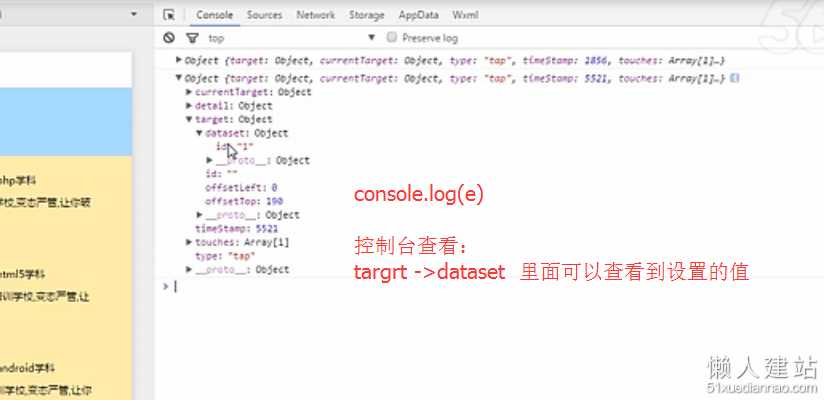Screen dimensions: 824x400
Task: Click the offsetTop: 190 property
Action: coord(244,201)
